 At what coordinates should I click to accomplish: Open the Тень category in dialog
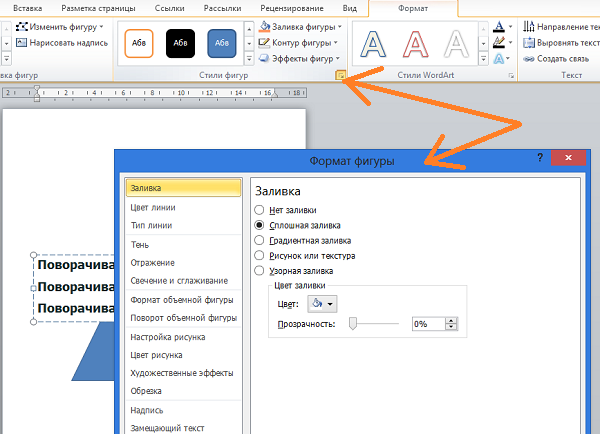coord(140,244)
